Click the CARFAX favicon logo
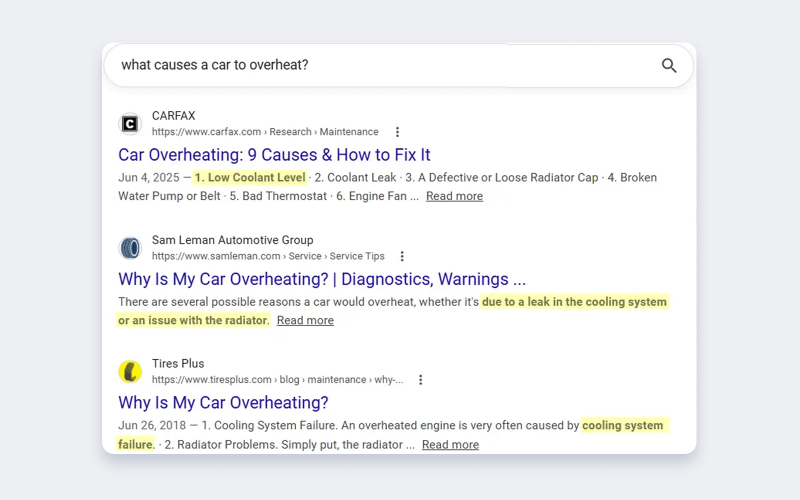The width and height of the screenshot is (800, 500). (x=130, y=124)
